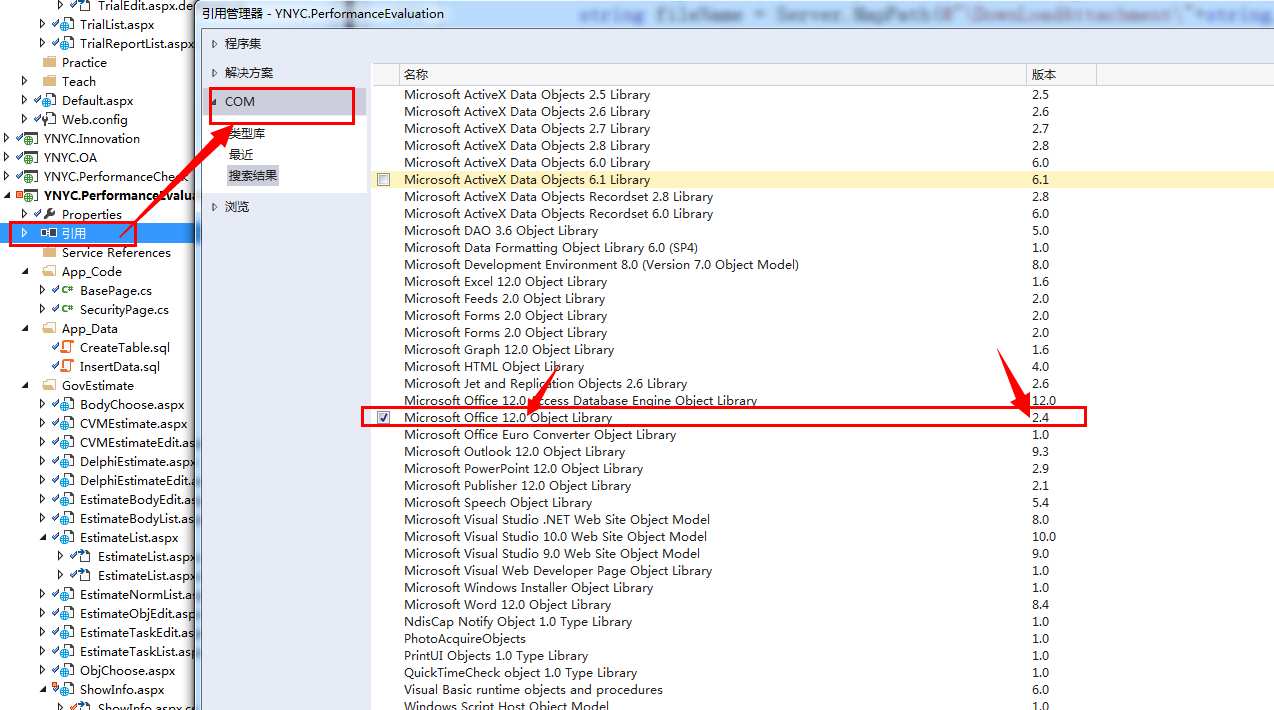
Task: Select Microsoft ActiveX Data Objects 2.5 Library row
Action: pyautogui.click(x=822, y=95)
